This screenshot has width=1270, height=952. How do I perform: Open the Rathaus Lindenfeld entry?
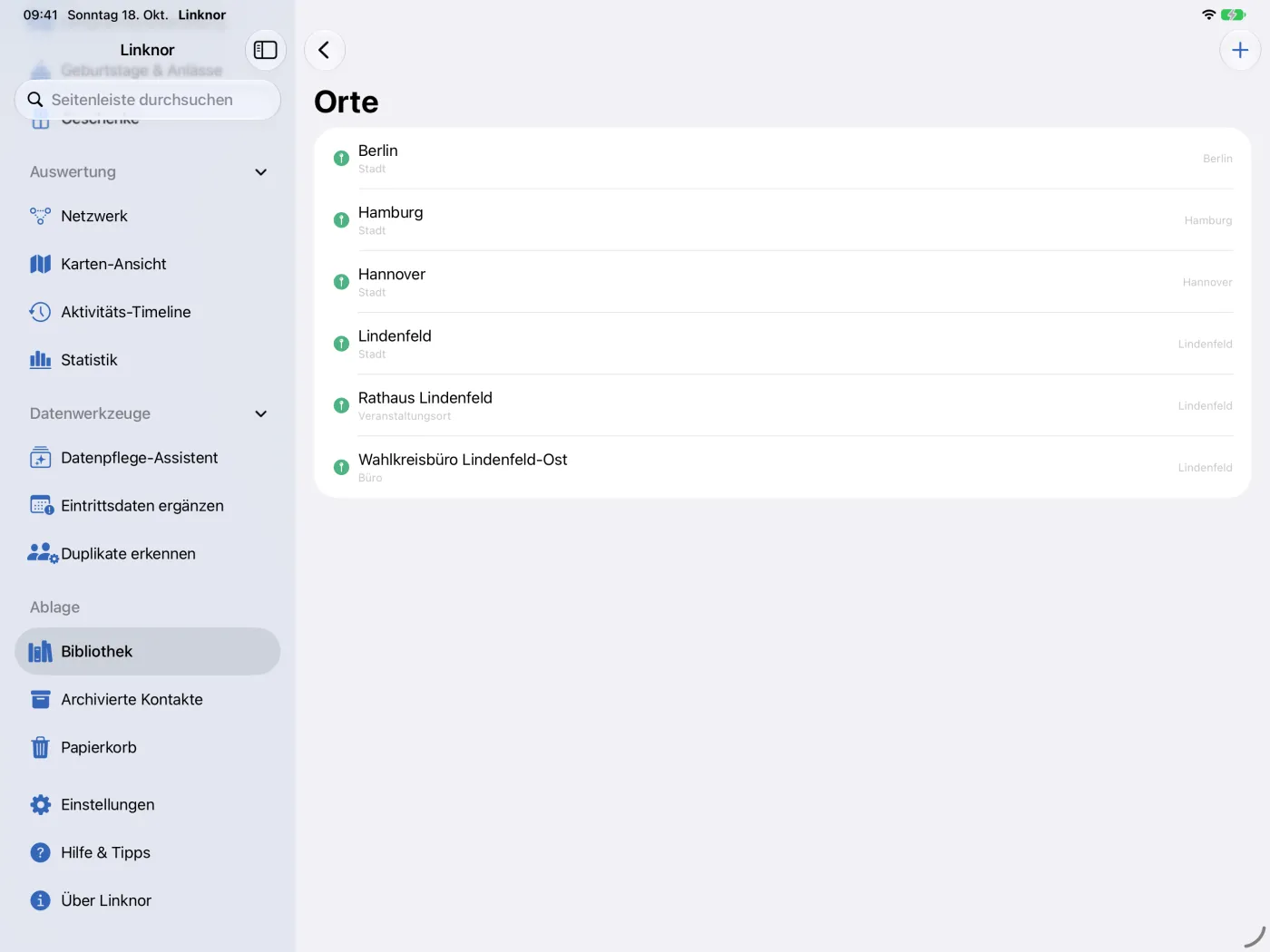coord(783,405)
